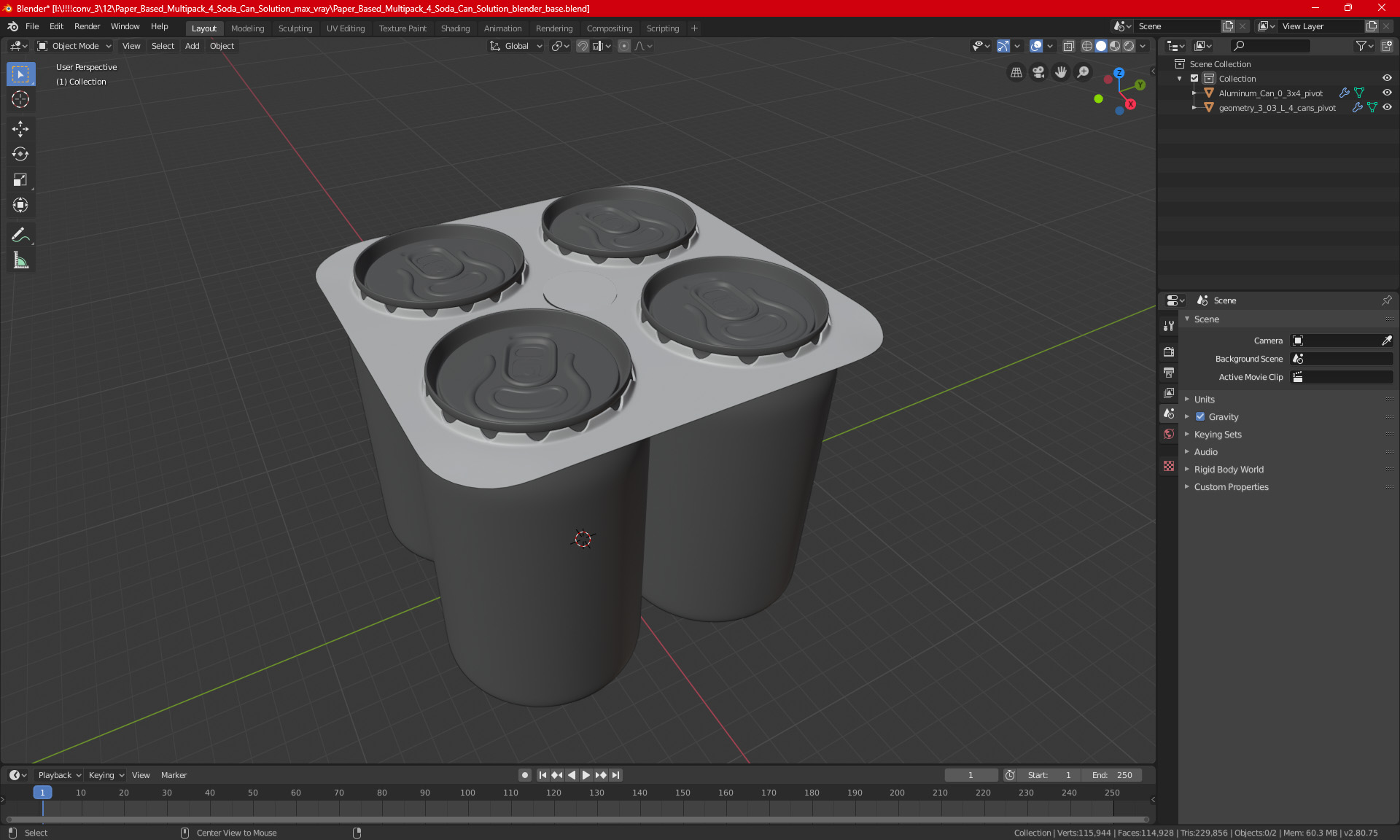Hide geometry_3_03_L_4_cans_pivot with eye icon

1387,107
